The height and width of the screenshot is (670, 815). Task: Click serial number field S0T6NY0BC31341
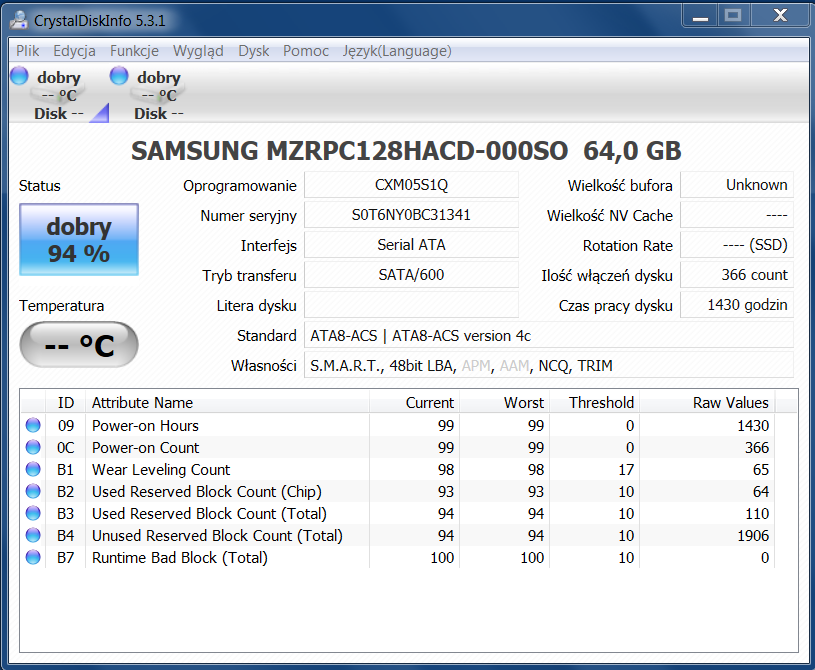(411, 215)
